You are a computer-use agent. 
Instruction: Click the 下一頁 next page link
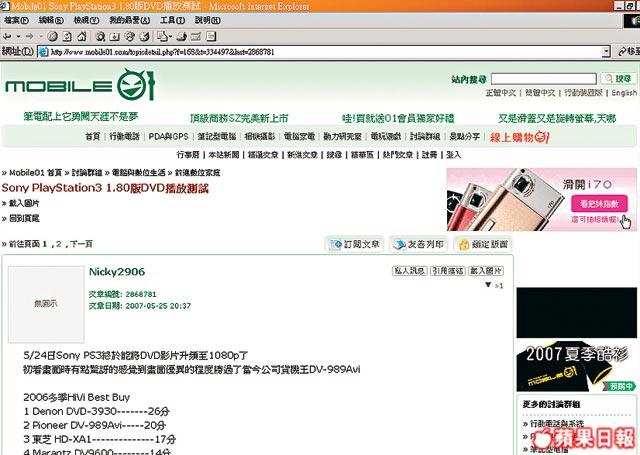[x=81, y=244]
